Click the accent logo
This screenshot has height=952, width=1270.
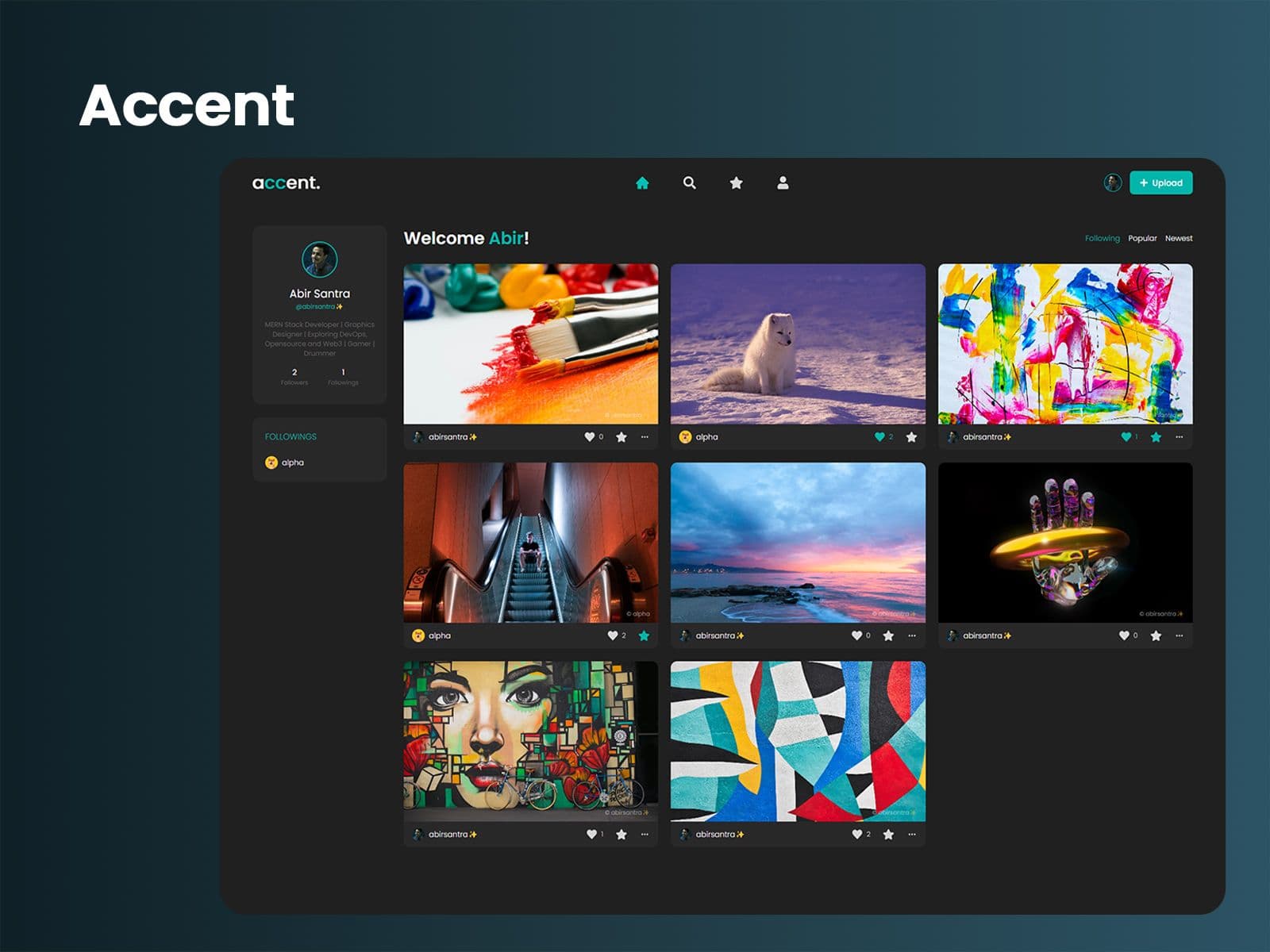283,182
